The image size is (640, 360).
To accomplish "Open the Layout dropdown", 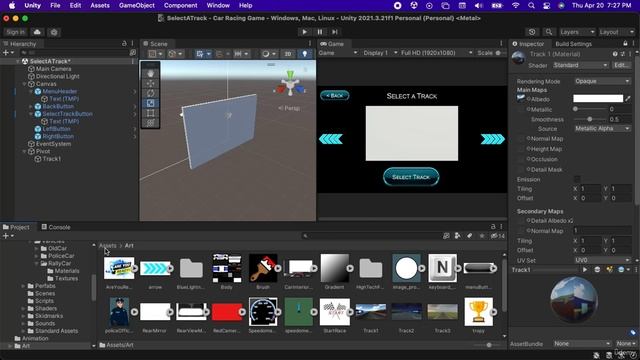I will pyautogui.click(x=616, y=32).
